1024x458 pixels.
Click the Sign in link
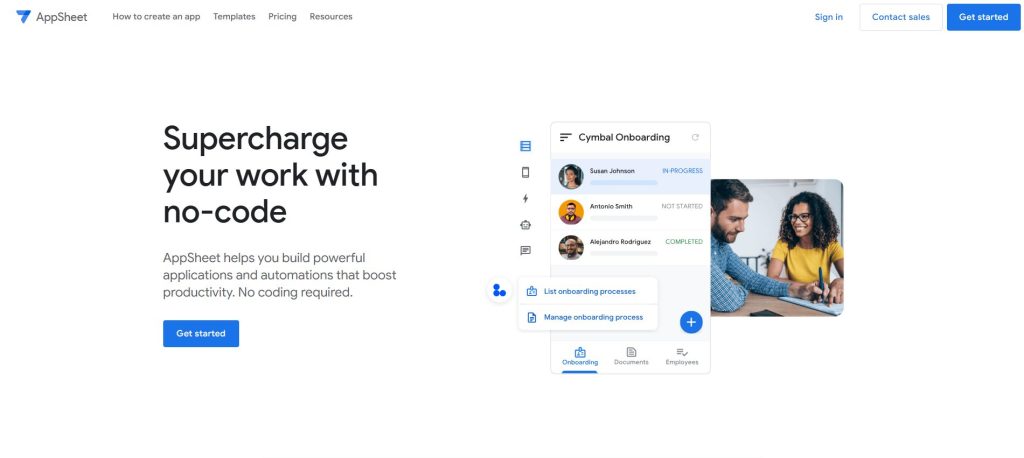coord(828,17)
